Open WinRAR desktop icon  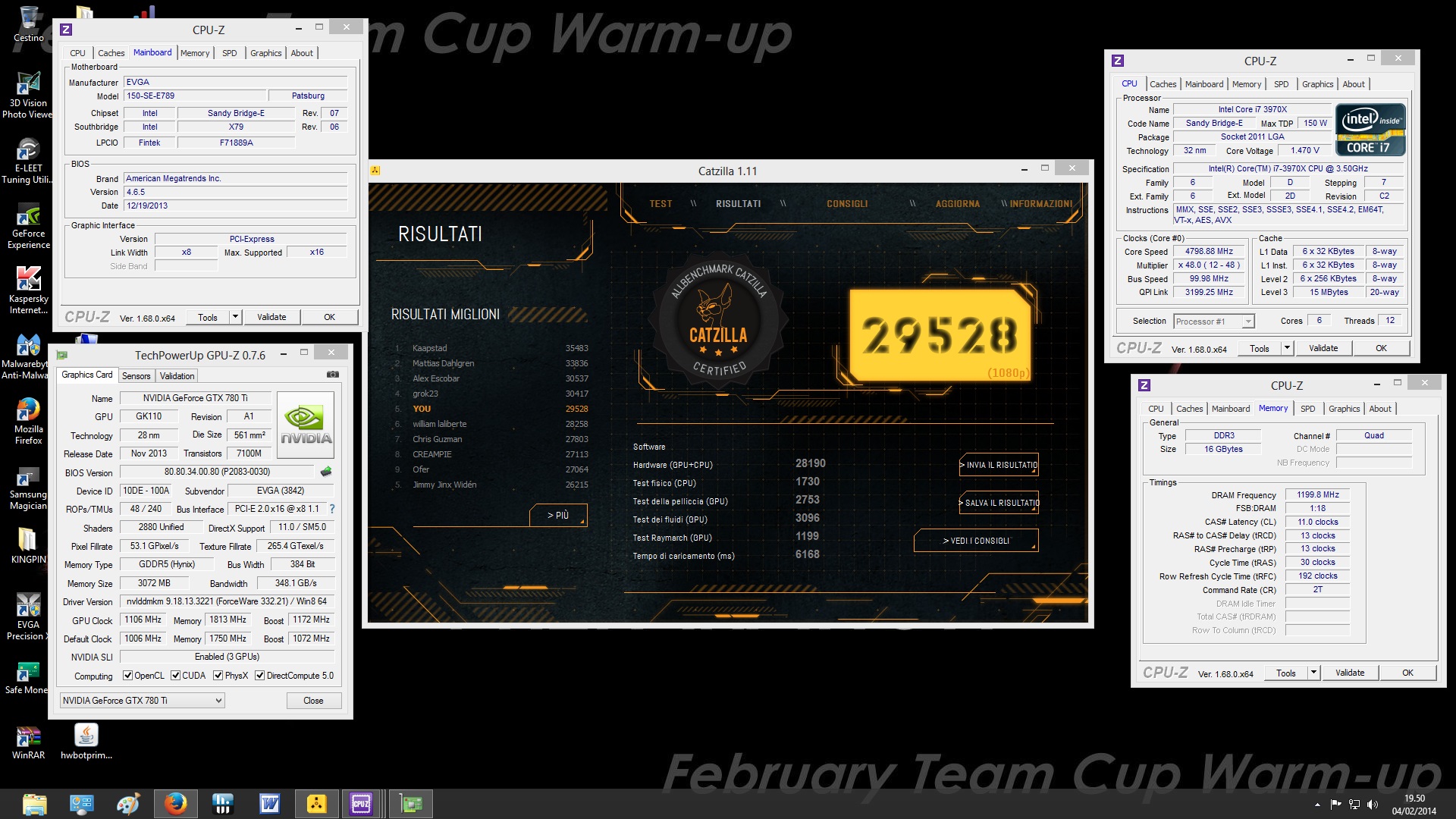click(28, 742)
